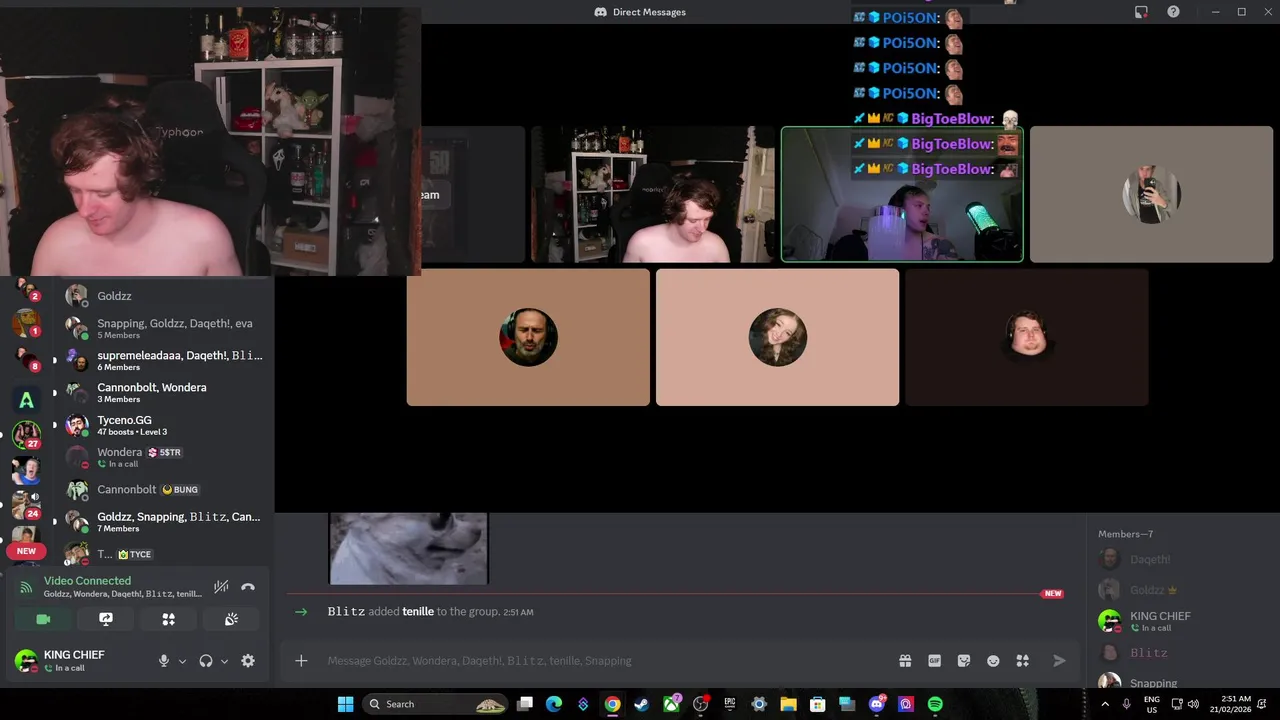Image resolution: width=1280 pixels, height=720 pixels.
Task: Expand the Tyceno.GG entry arrow
Action: (x=55, y=424)
